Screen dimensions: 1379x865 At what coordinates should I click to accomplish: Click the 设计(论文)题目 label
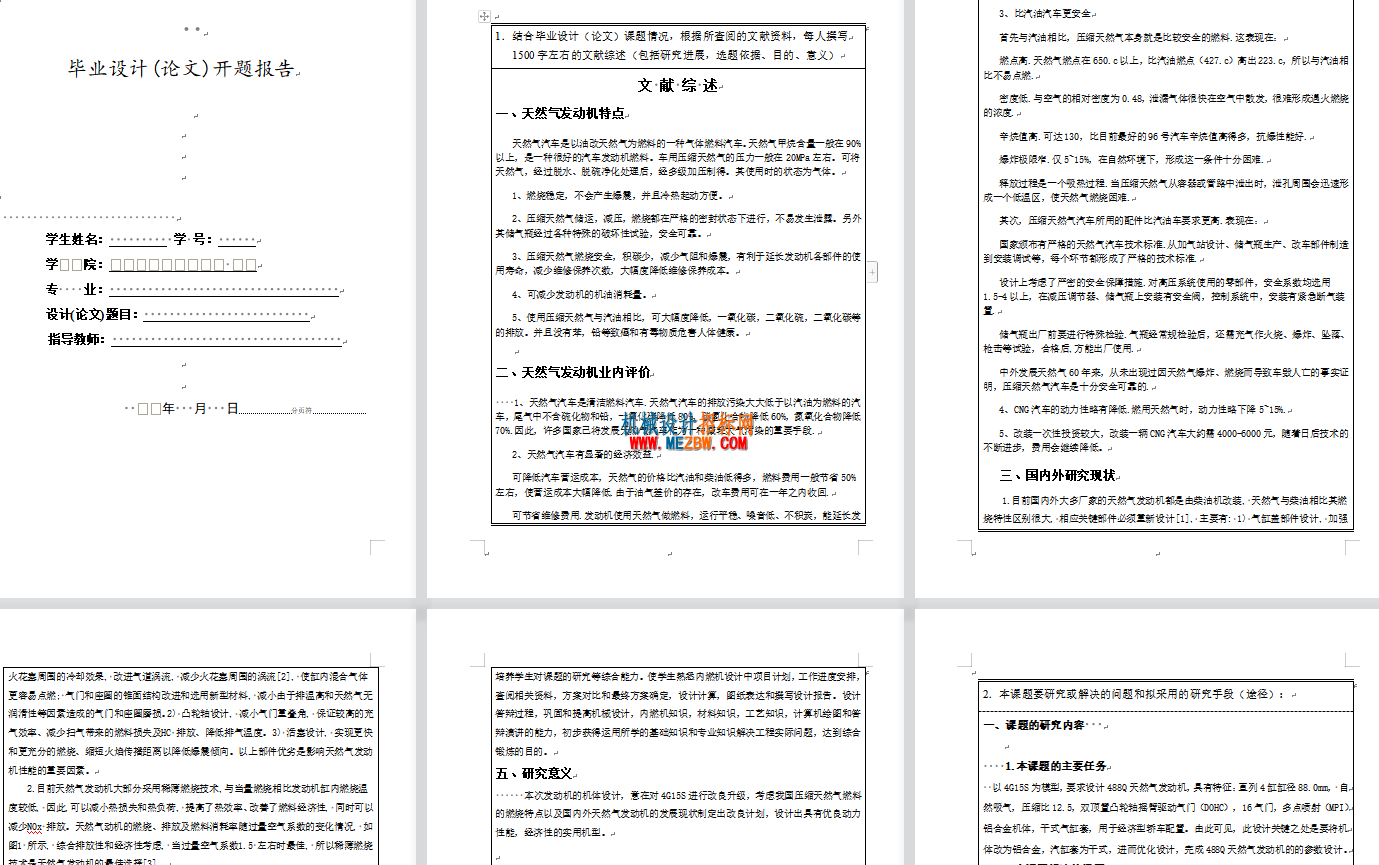[x=91, y=315]
